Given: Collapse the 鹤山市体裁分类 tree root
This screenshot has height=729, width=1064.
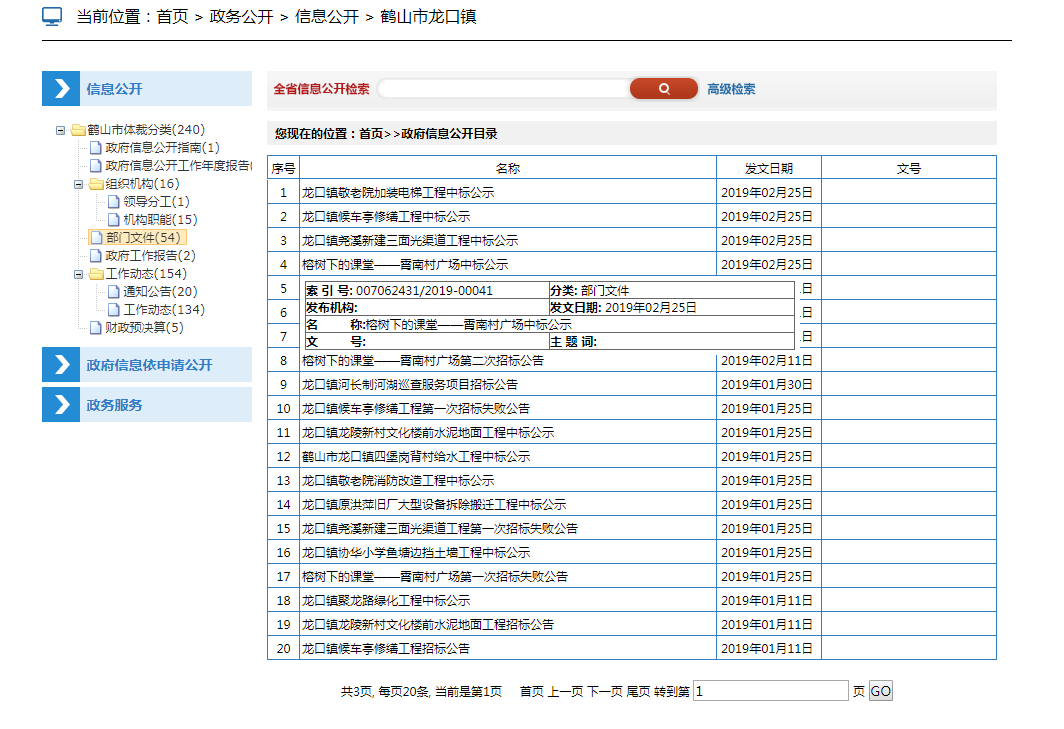Looking at the screenshot, I should coord(60,130).
